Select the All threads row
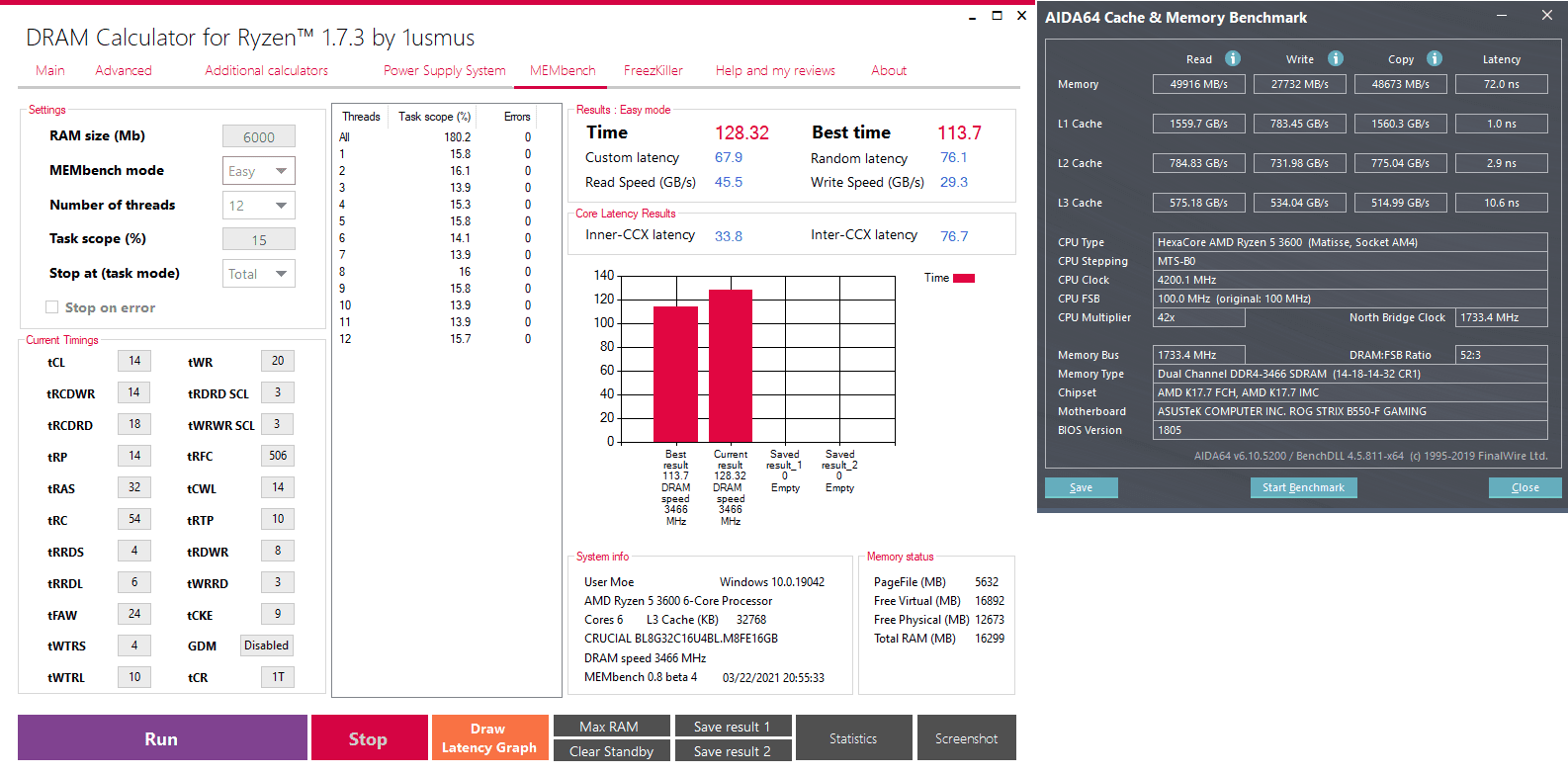The width and height of the screenshot is (1568, 775). [435, 137]
